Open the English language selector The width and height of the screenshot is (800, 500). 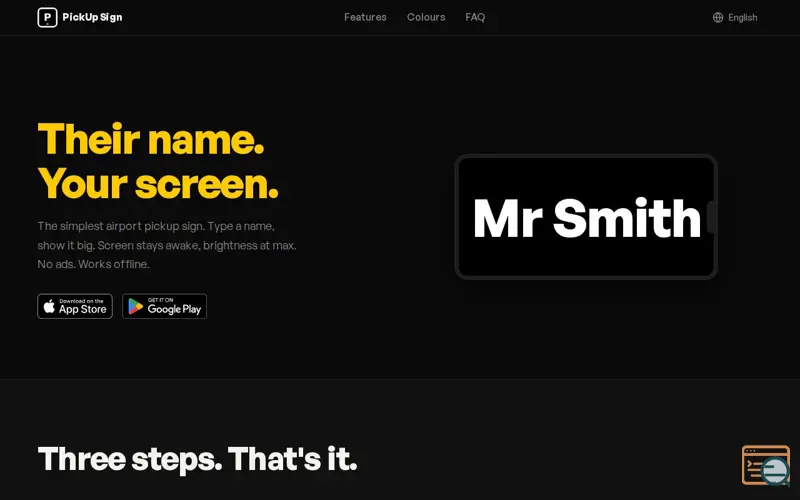tap(735, 17)
